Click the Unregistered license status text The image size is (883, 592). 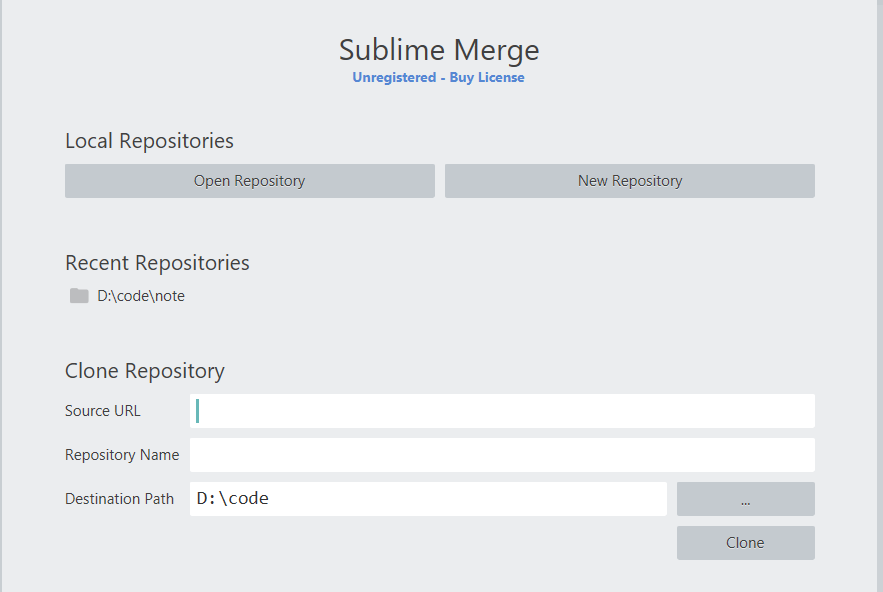(393, 76)
